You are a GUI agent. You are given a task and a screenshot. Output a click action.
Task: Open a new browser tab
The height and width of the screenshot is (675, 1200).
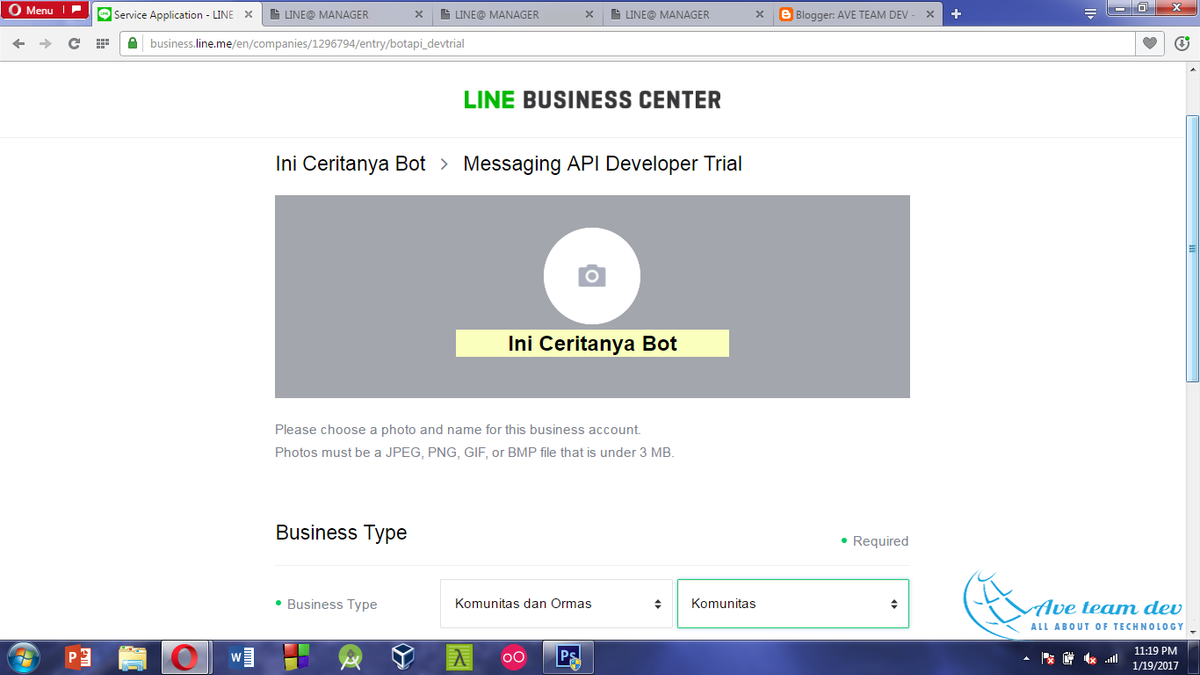click(956, 14)
